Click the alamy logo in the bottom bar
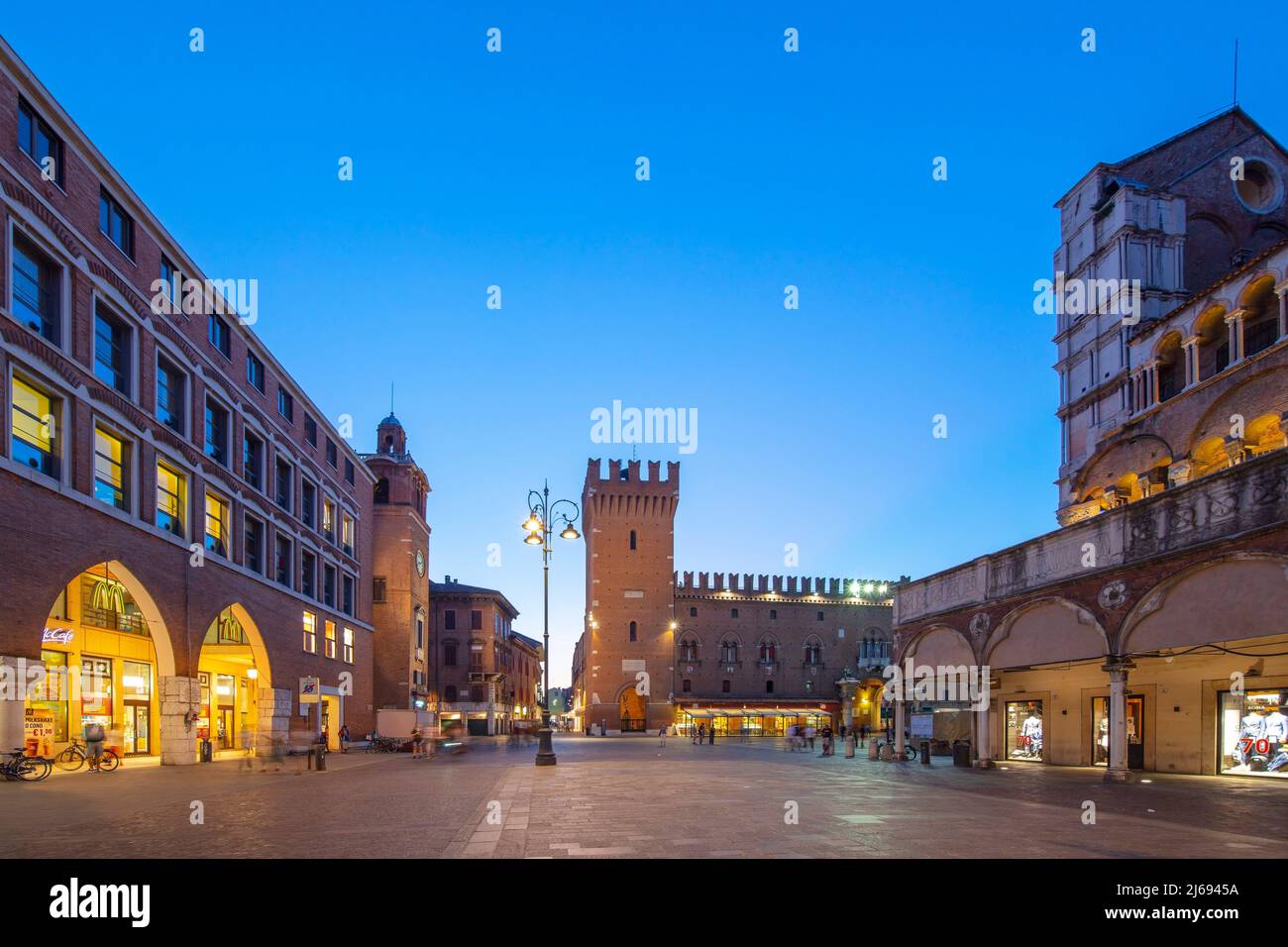Viewport: 1288px width, 947px height. [x=101, y=902]
